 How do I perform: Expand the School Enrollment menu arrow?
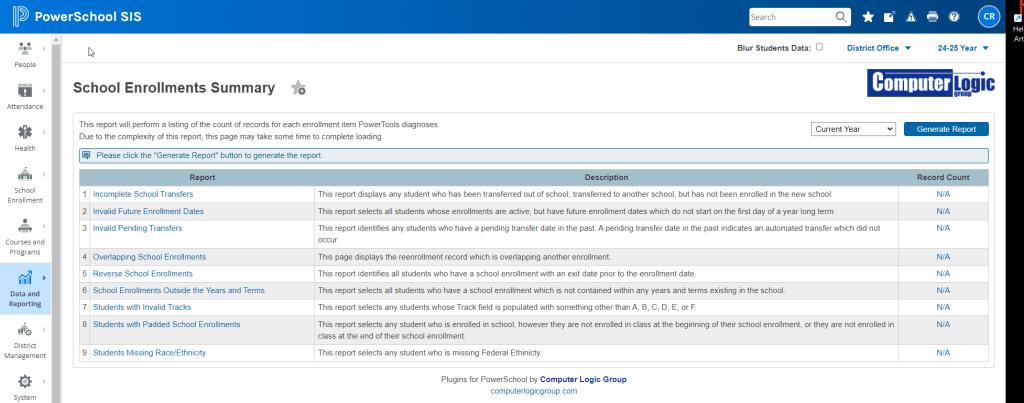(44, 174)
